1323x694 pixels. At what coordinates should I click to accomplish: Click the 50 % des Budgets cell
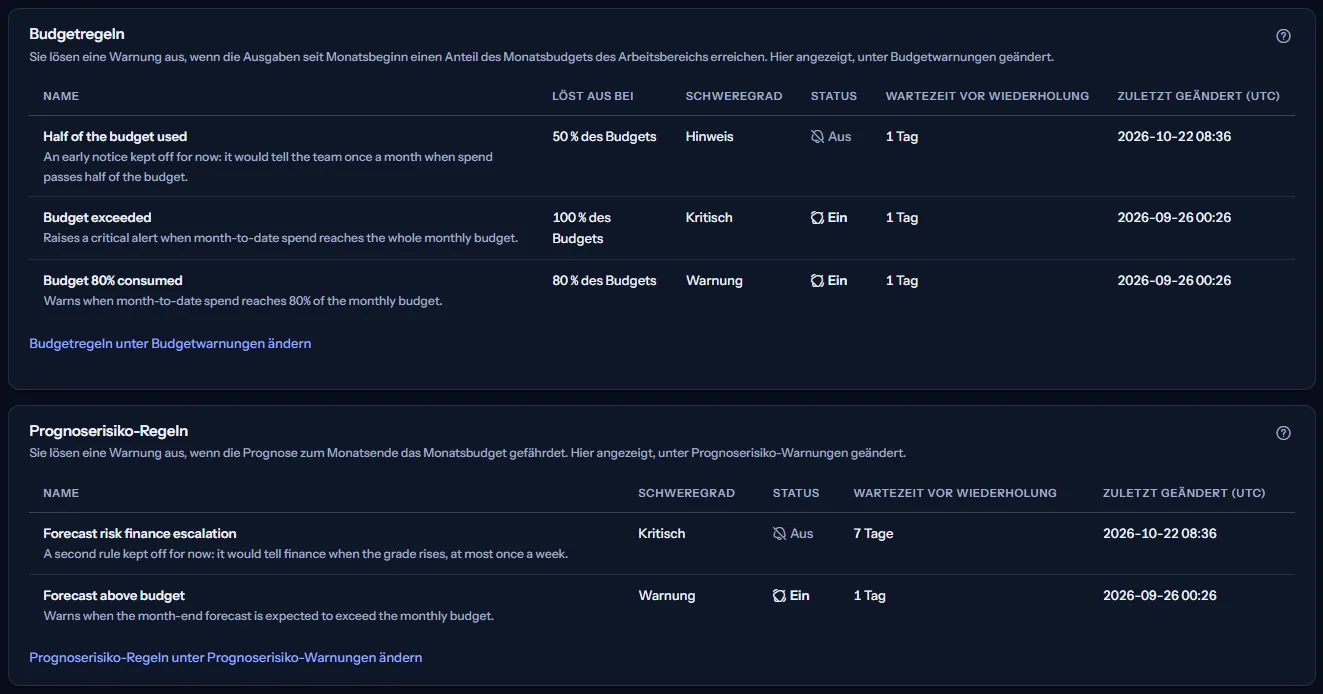(x=605, y=137)
